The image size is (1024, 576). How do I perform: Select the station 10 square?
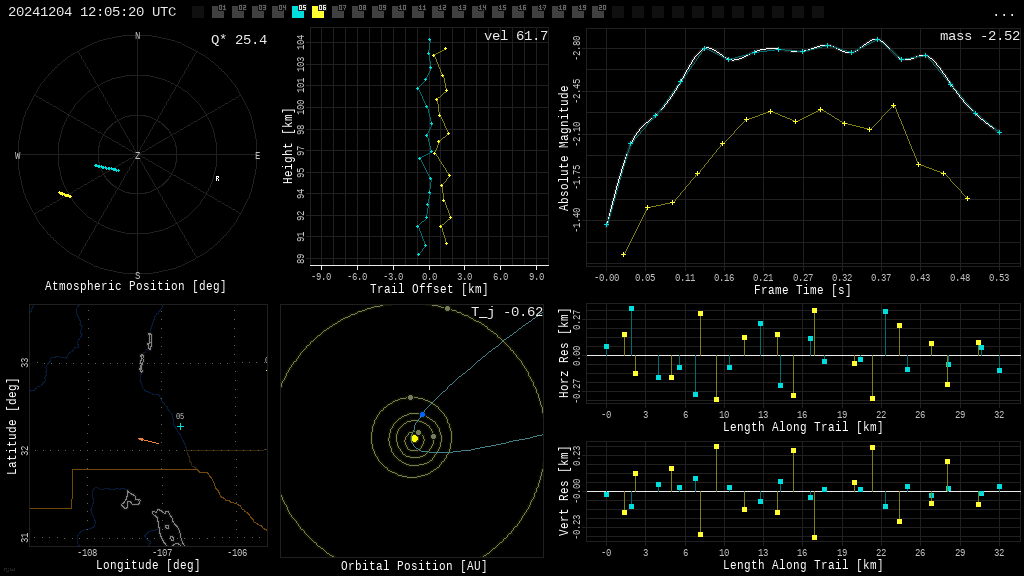(x=398, y=12)
